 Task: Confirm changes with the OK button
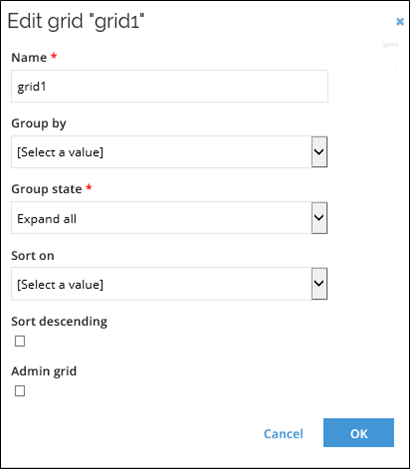pyautogui.click(x=359, y=433)
